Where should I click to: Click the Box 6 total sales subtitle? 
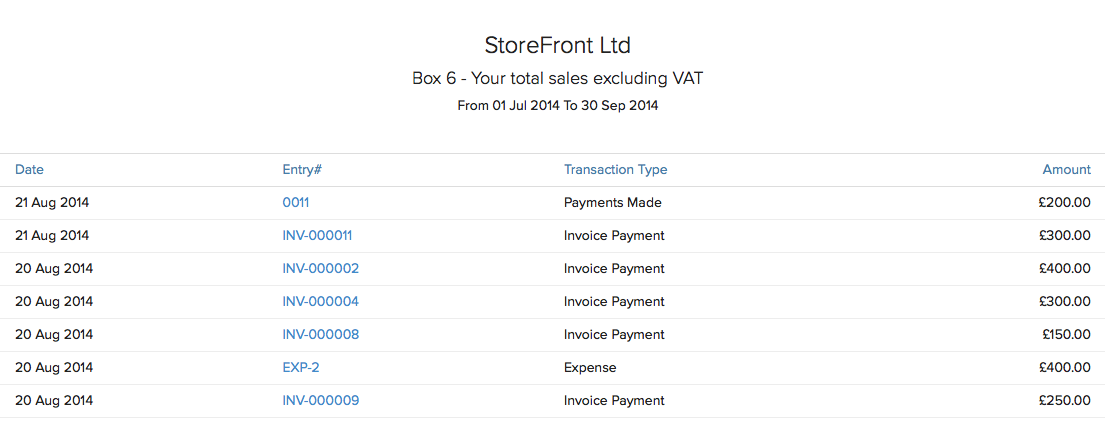(x=557, y=78)
